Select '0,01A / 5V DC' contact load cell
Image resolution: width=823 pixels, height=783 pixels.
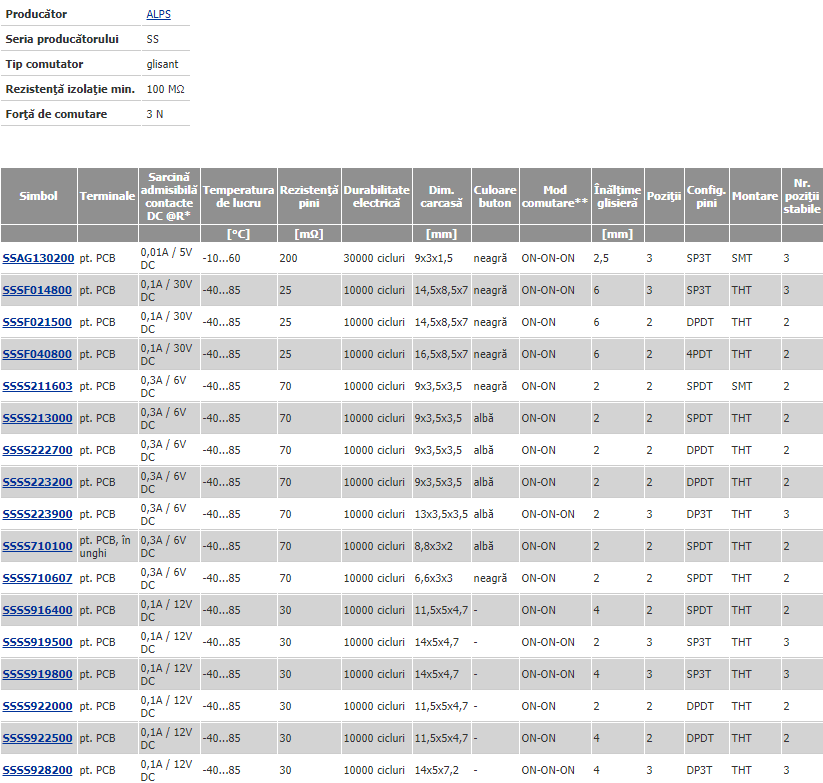point(166,258)
